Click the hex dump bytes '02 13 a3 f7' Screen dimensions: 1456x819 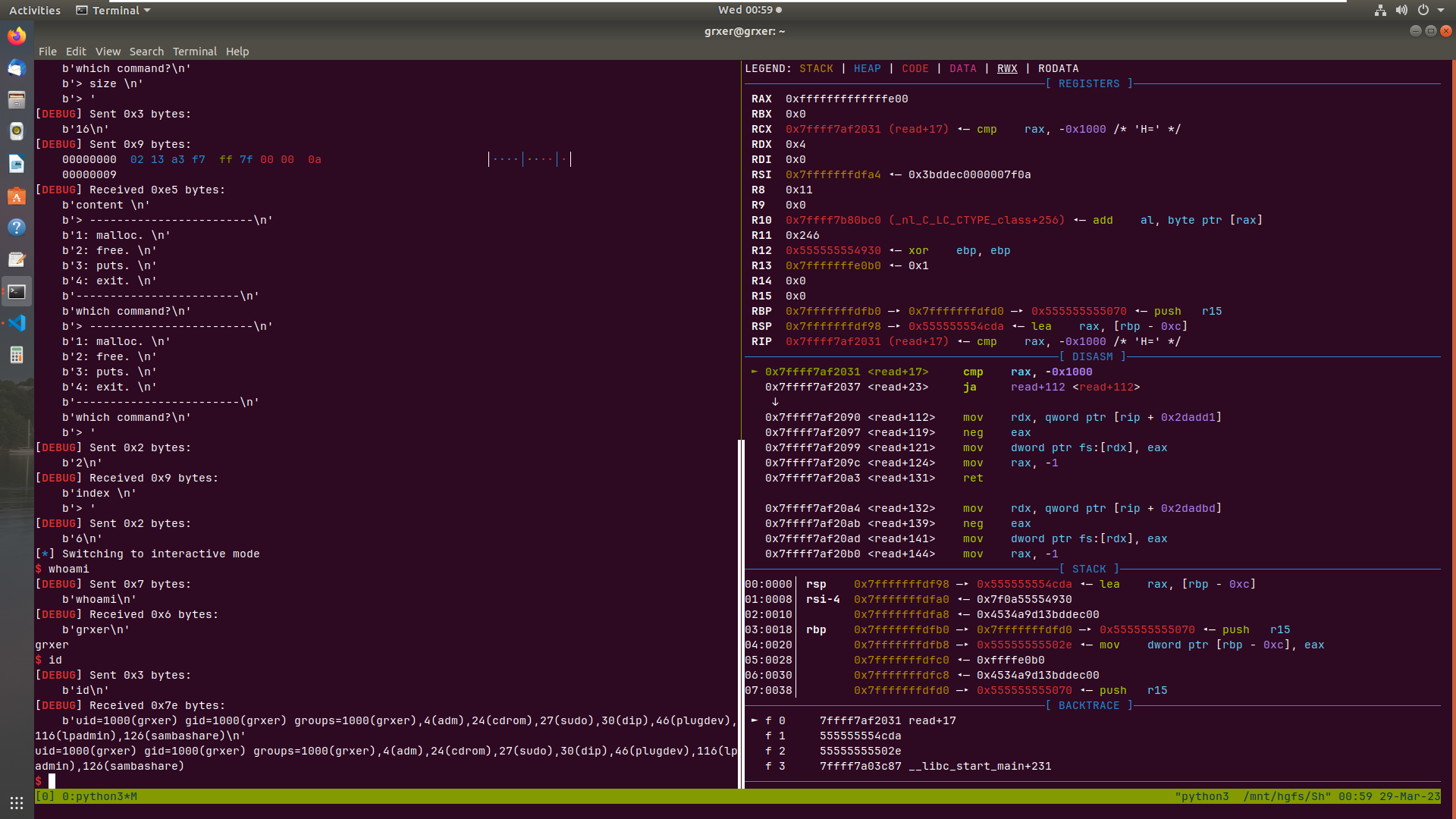[168, 159]
